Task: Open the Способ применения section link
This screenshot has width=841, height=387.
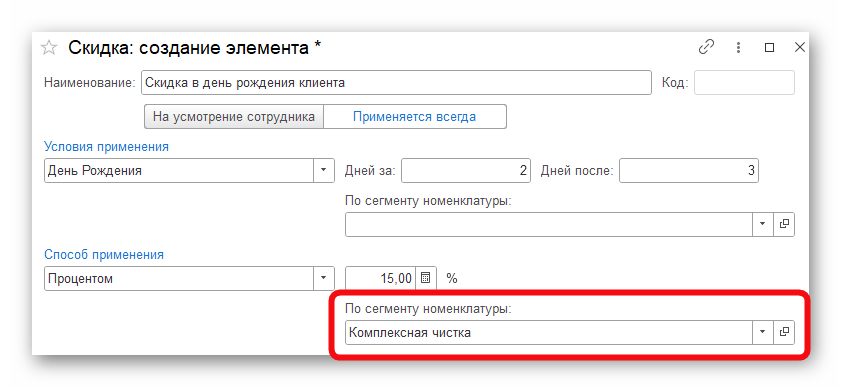Action: pos(104,254)
